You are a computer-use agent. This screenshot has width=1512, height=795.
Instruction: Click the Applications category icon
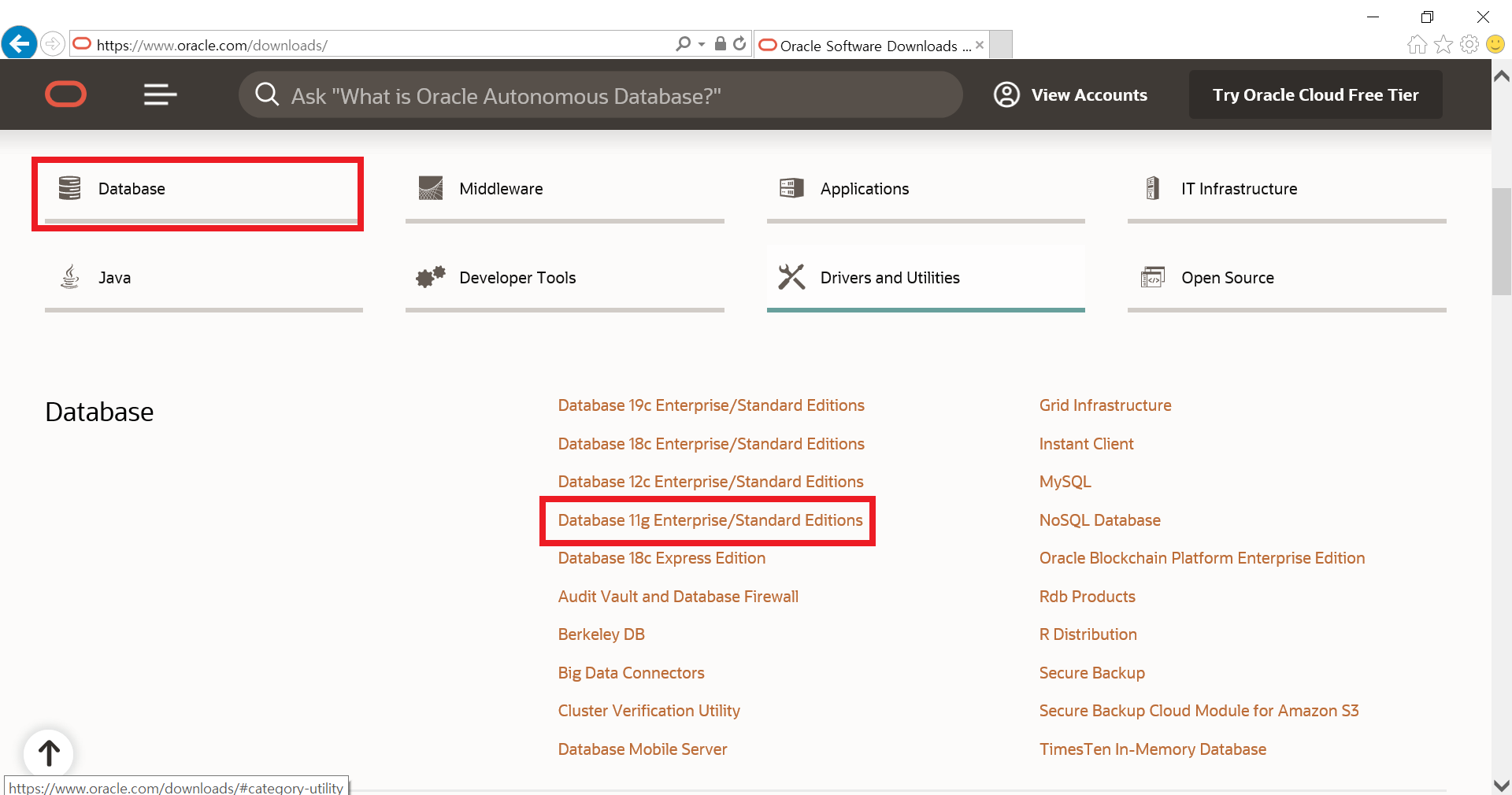click(791, 188)
